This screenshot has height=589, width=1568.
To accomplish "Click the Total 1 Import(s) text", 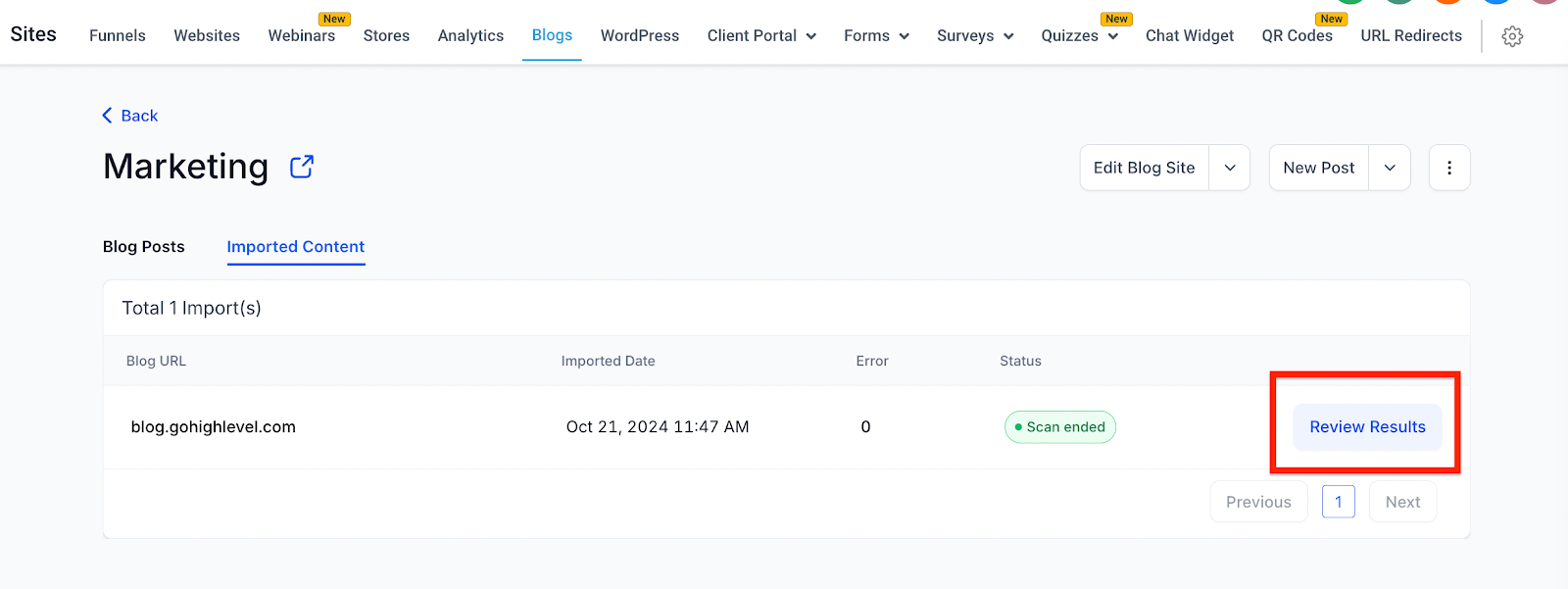I will (x=191, y=308).
